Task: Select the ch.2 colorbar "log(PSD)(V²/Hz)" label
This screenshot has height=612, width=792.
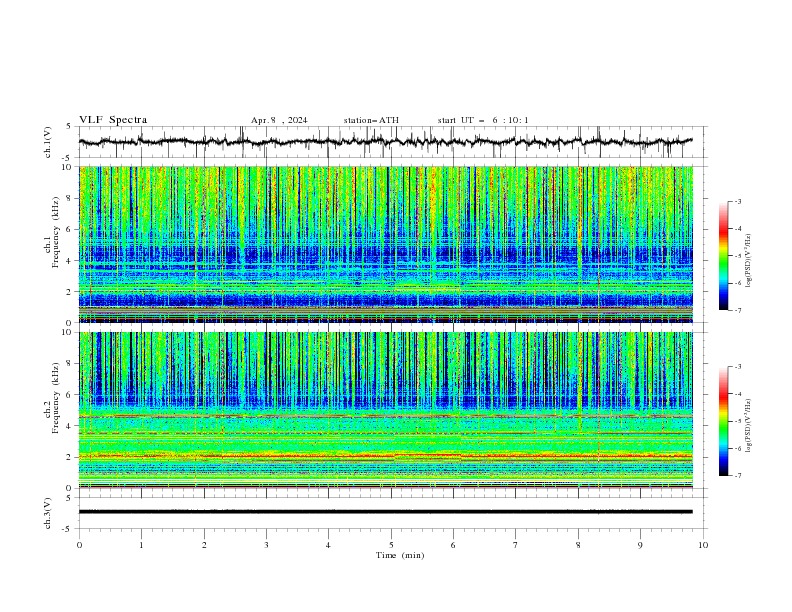Action: [748, 426]
